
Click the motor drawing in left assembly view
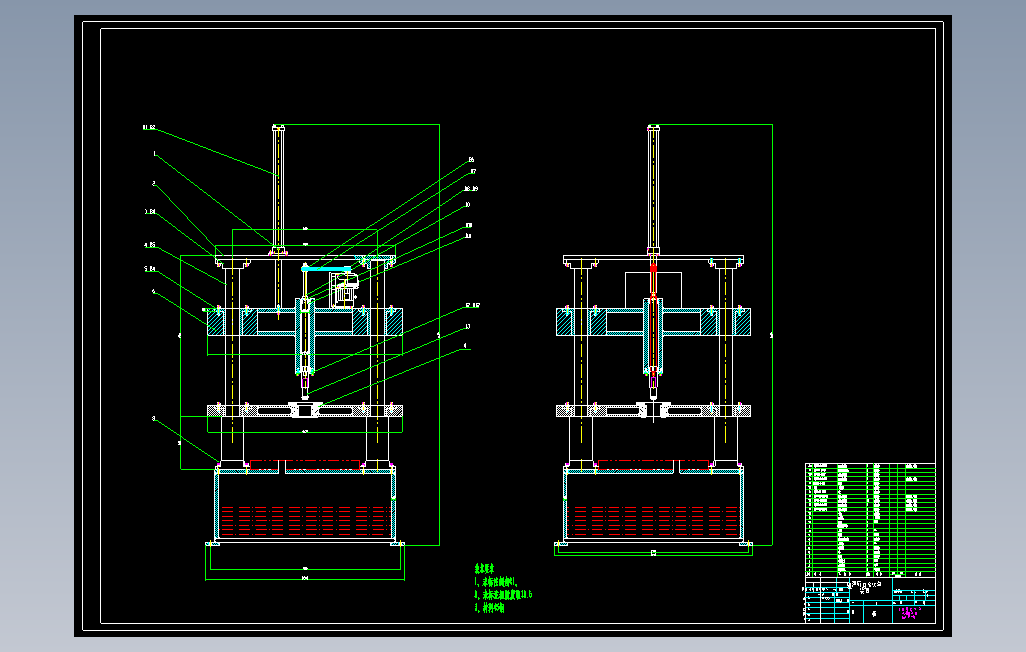344,289
